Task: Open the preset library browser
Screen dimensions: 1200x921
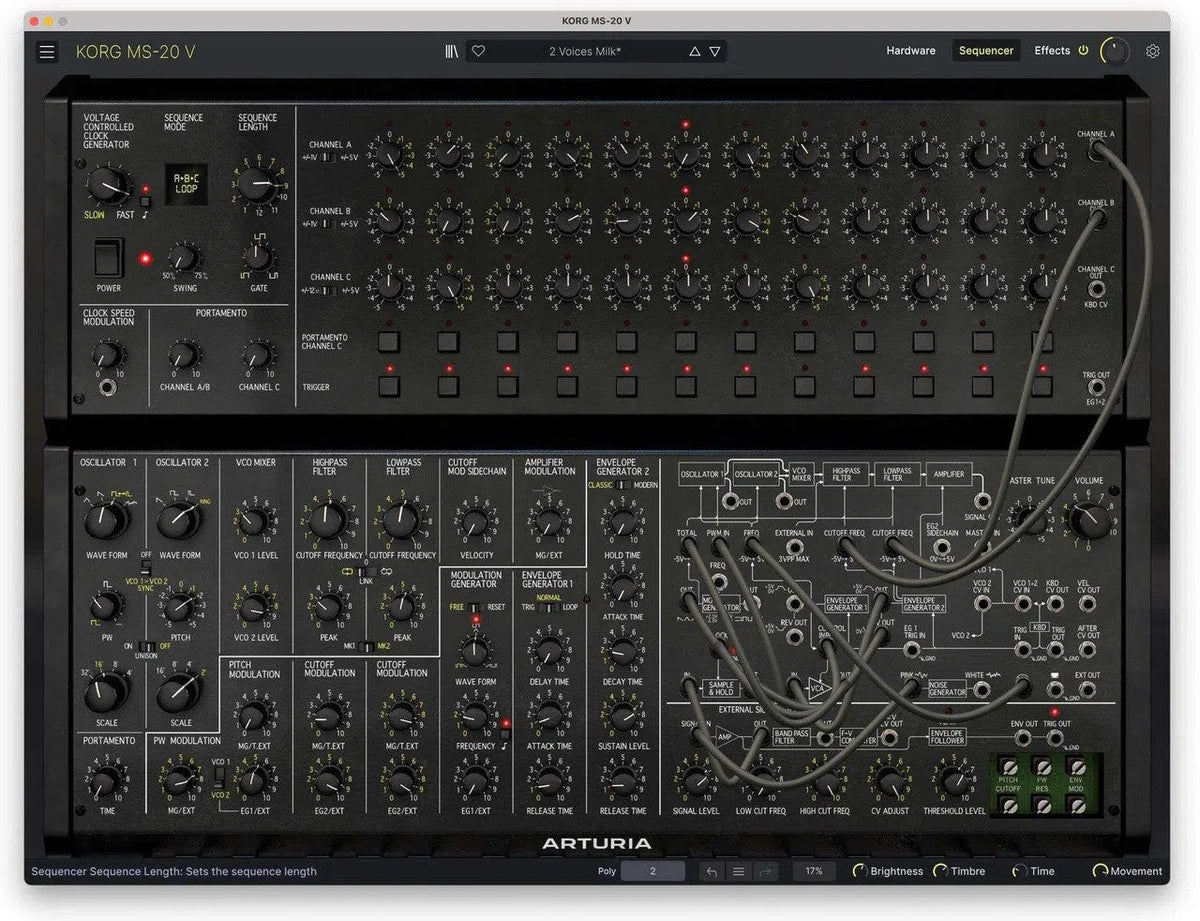Action: (451, 50)
